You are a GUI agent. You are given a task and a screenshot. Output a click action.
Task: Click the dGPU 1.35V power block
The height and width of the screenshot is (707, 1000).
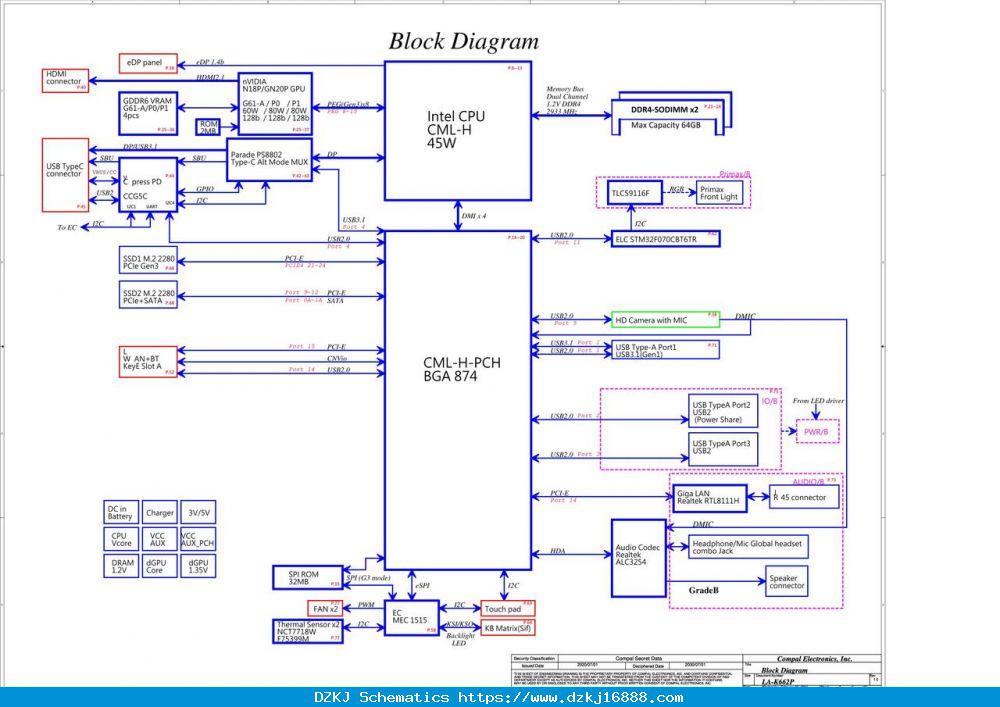pos(198,566)
